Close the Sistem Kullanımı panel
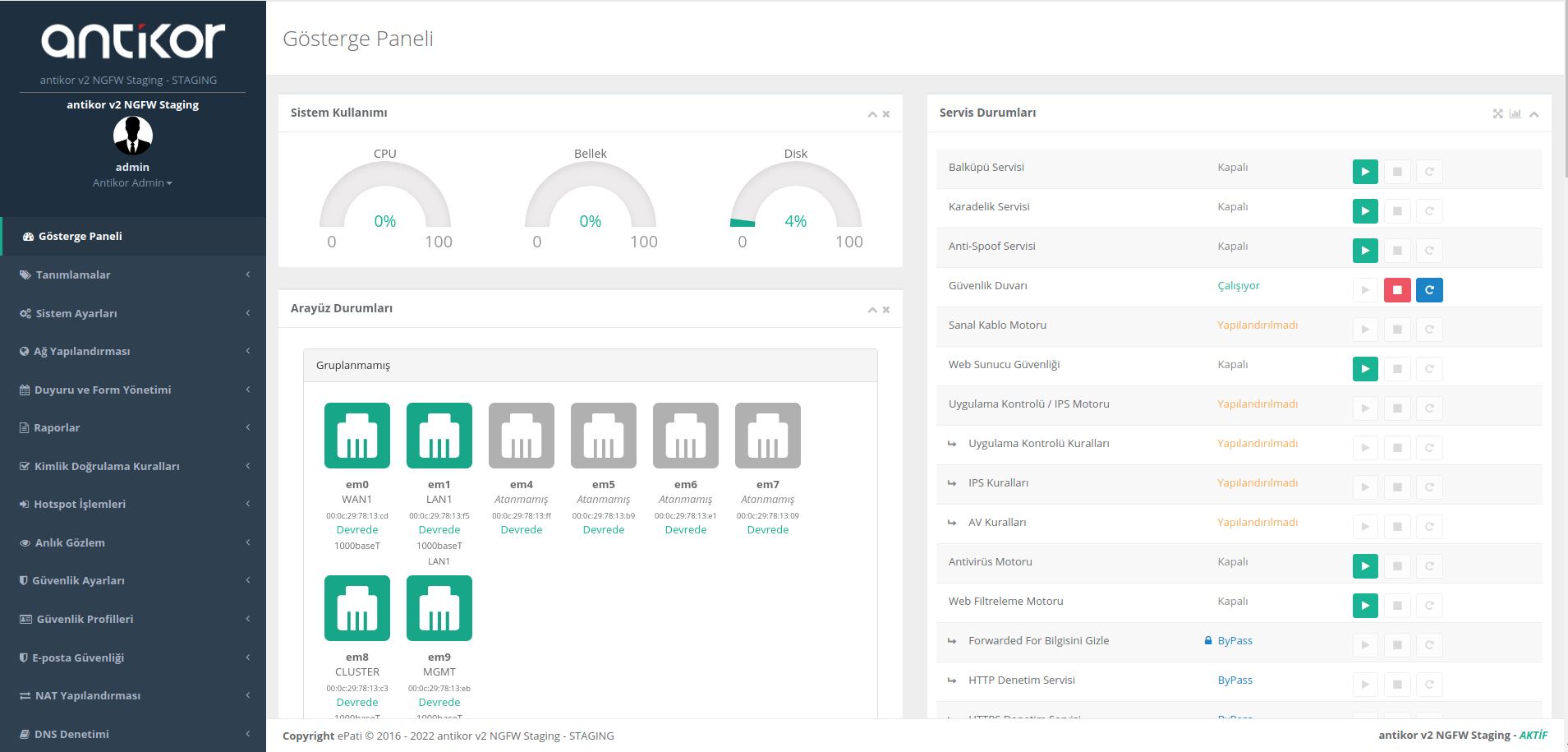1568x752 pixels. pyautogui.click(x=886, y=114)
